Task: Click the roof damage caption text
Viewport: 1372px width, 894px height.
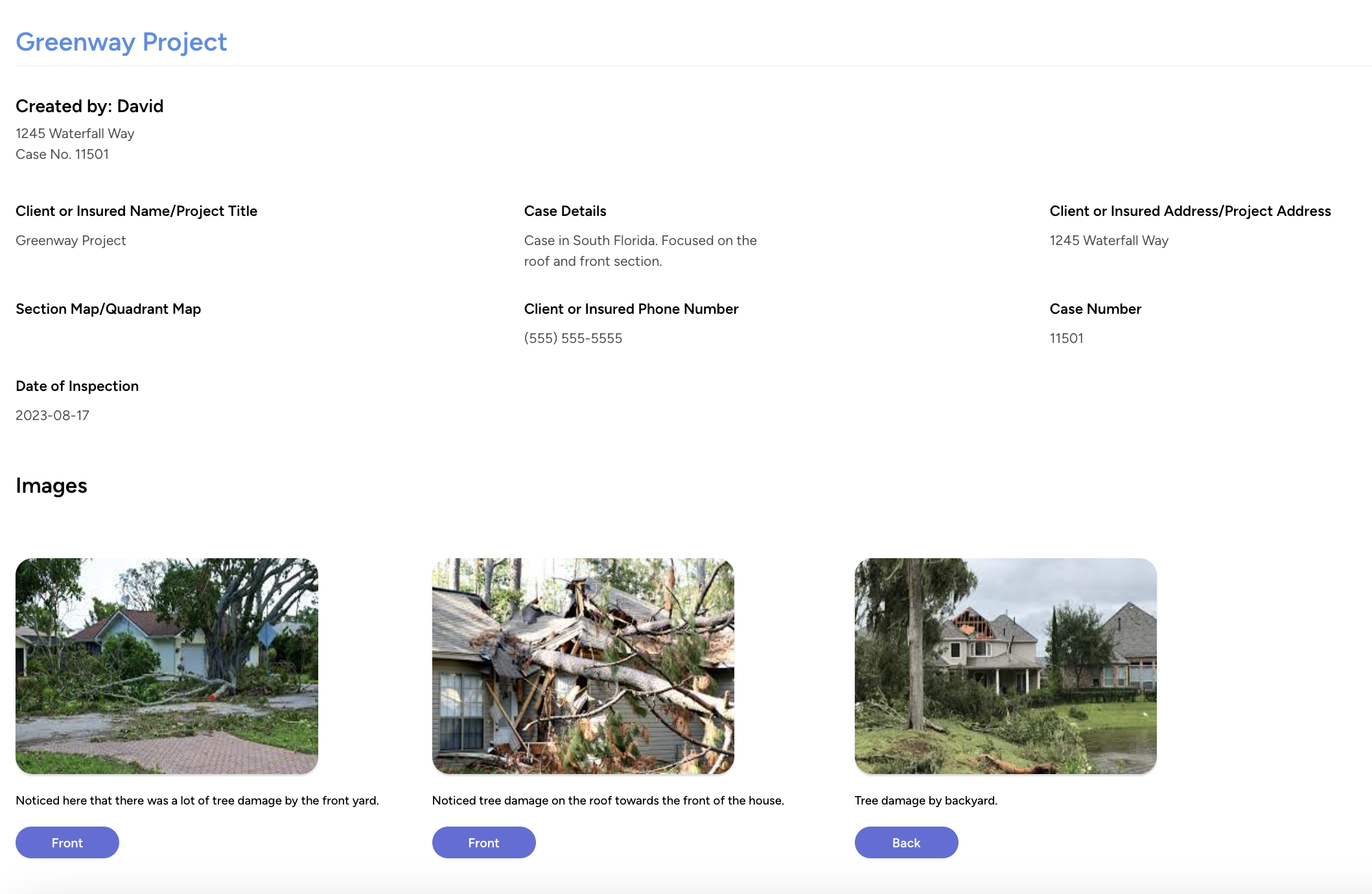Action: (607, 801)
